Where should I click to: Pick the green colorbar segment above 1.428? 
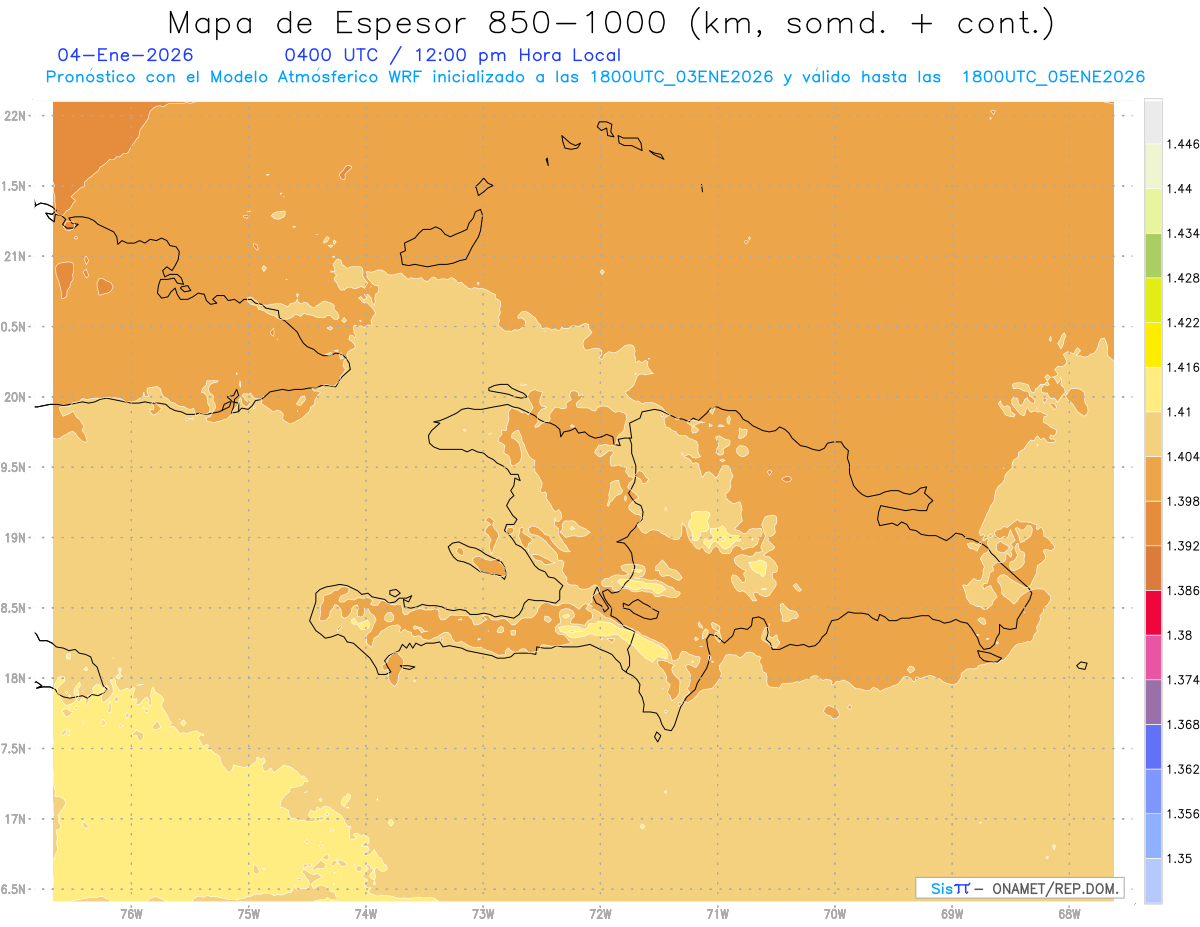coord(1153,255)
